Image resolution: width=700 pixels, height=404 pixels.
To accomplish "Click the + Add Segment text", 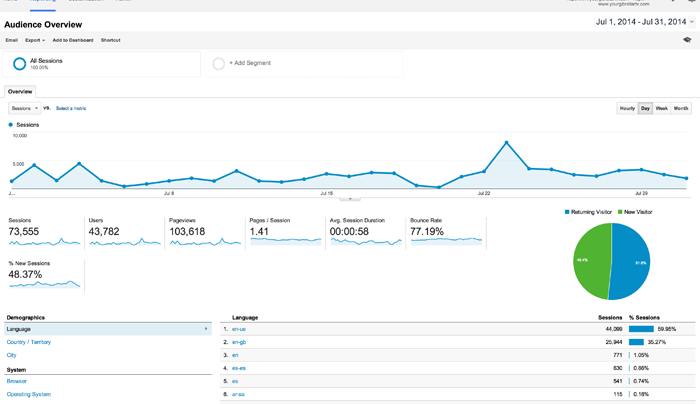I will click(x=250, y=63).
